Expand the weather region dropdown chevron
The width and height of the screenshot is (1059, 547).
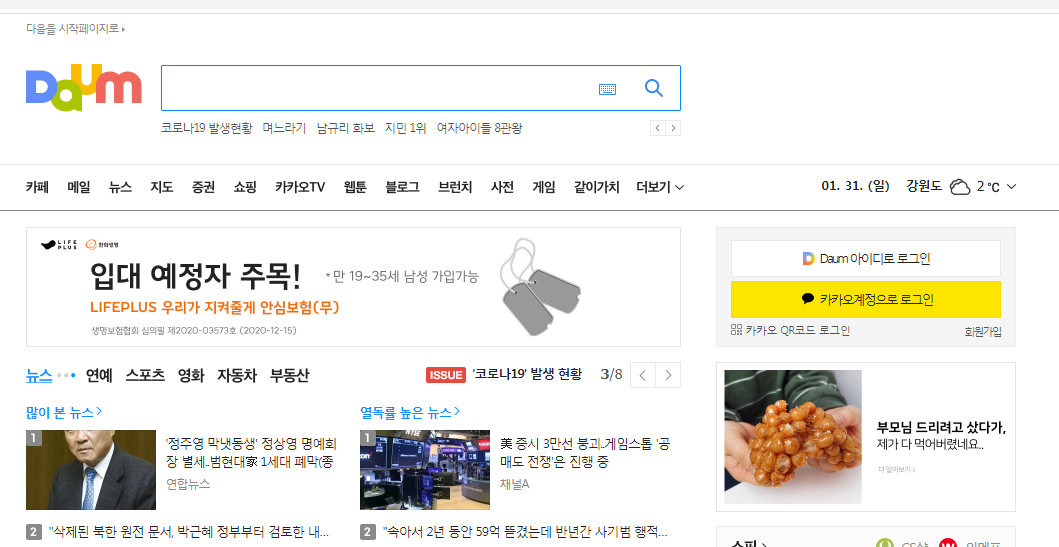[x=1011, y=187]
